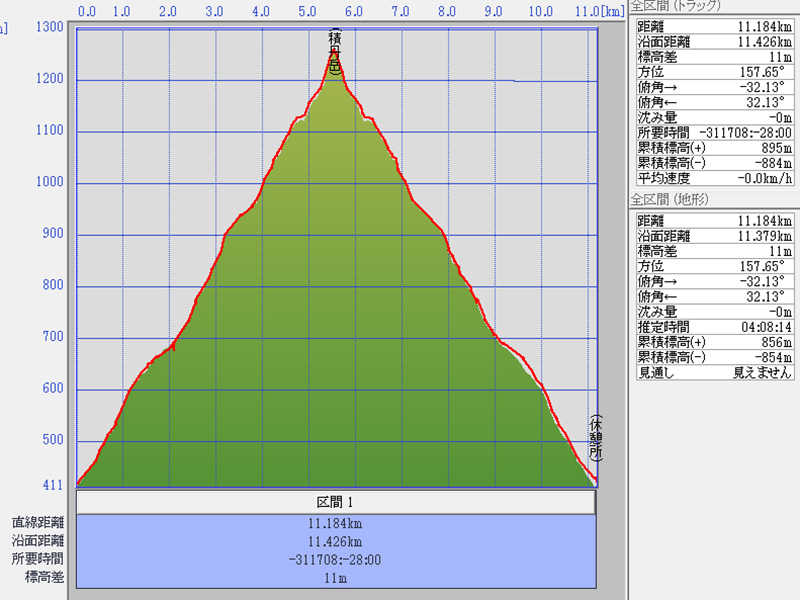The height and width of the screenshot is (600, 800).
Task: Click the 直線距離 label below the graph
Action: coord(38,522)
